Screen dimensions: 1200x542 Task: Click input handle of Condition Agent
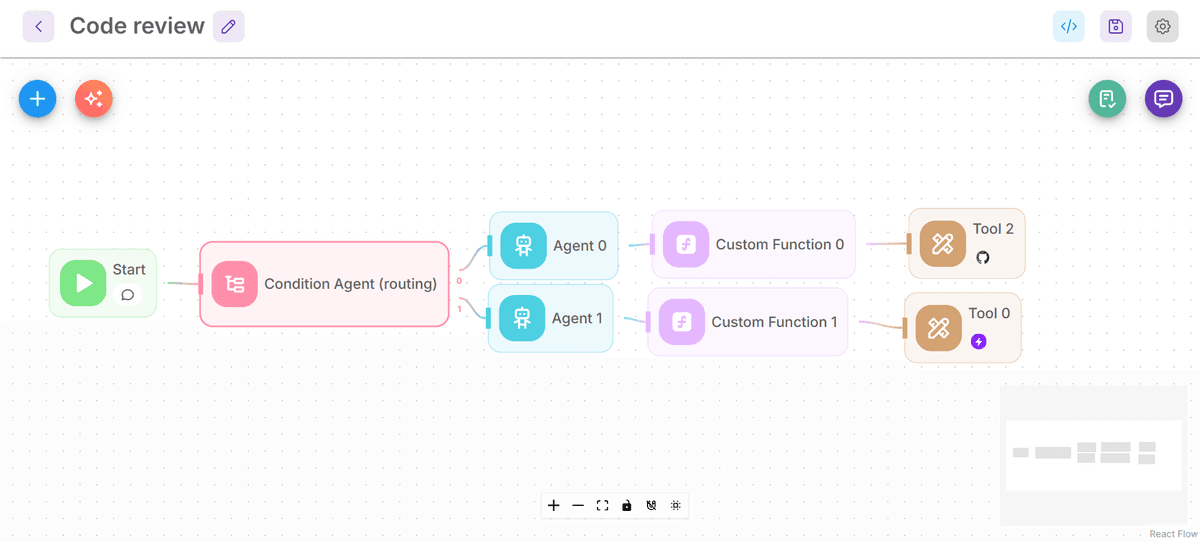(201, 284)
